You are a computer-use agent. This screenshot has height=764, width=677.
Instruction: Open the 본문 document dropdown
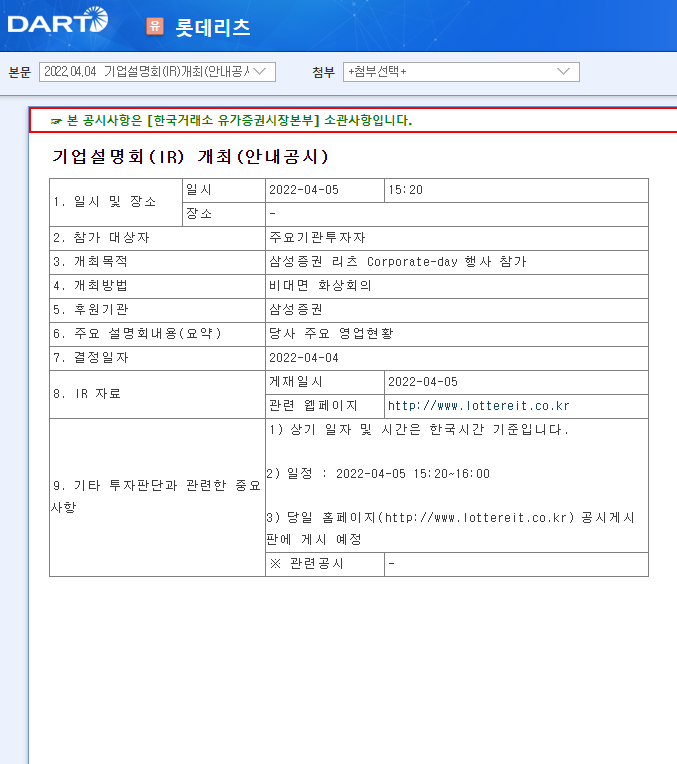(x=157, y=72)
